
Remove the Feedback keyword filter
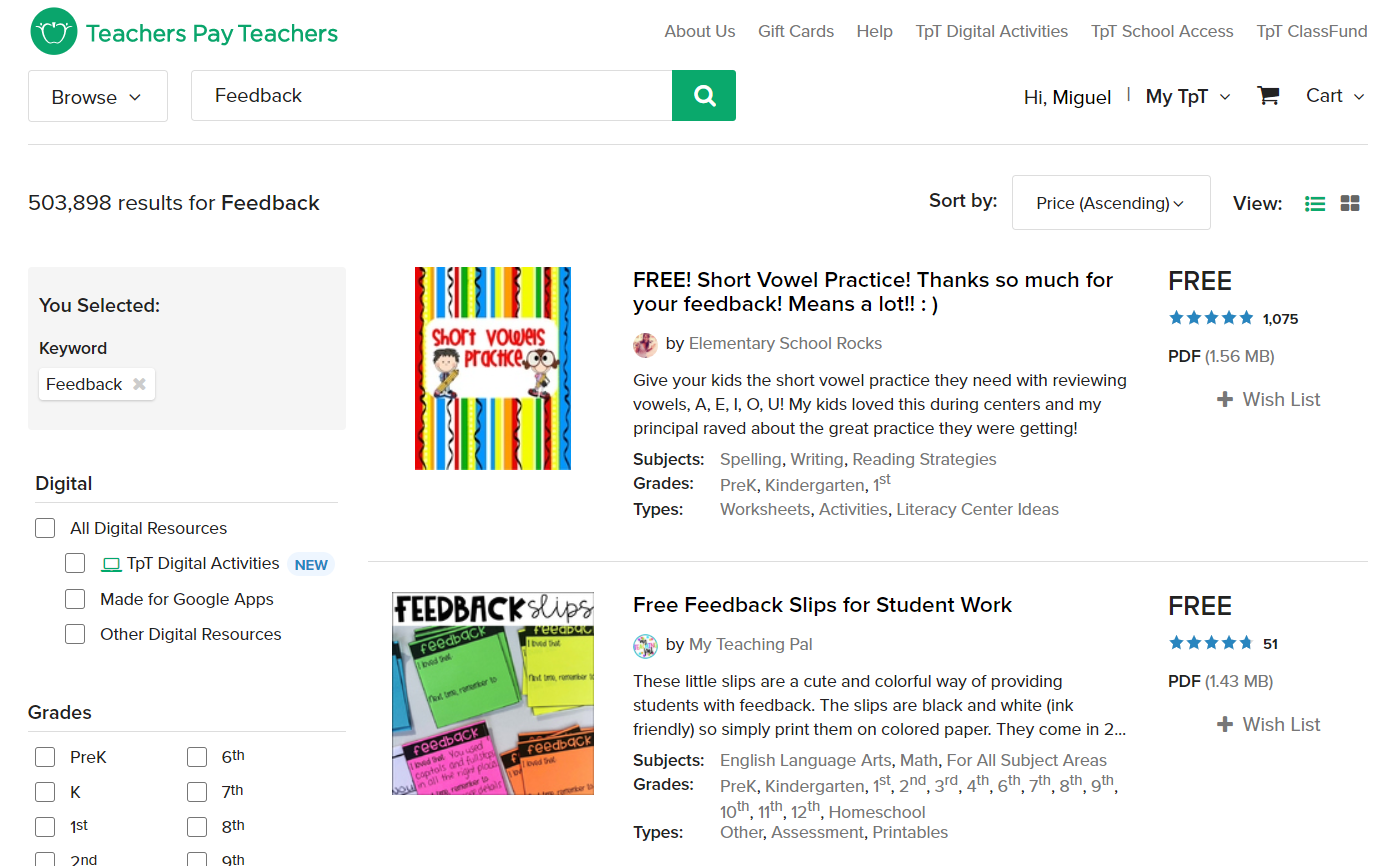click(x=139, y=384)
